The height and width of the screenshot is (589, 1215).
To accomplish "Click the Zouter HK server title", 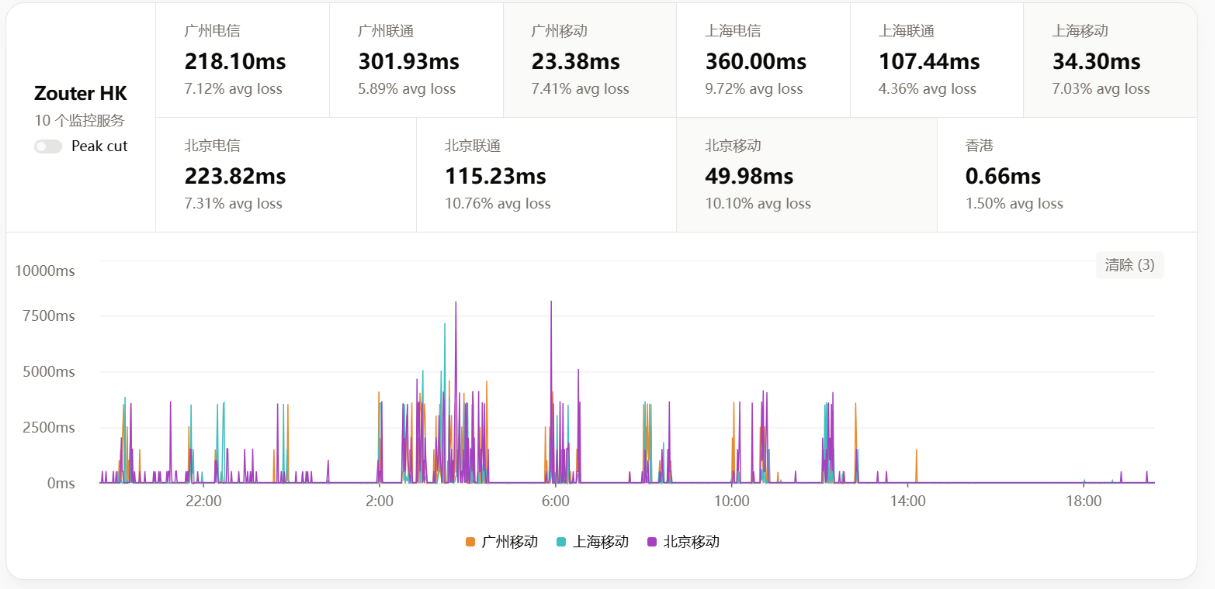I will [80, 94].
